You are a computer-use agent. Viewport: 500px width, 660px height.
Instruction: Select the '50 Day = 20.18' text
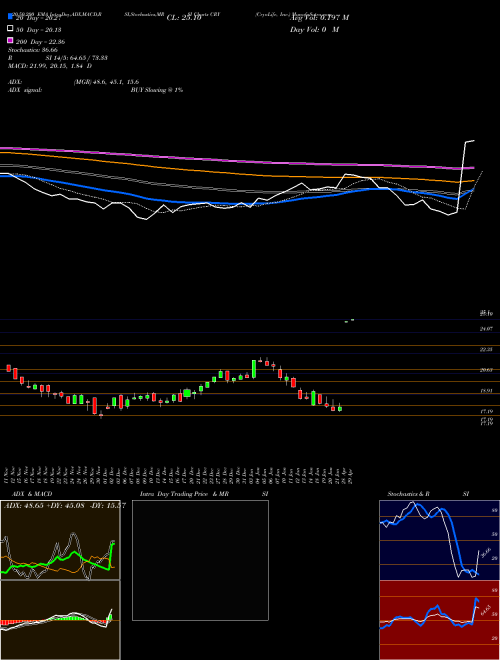[39, 29]
